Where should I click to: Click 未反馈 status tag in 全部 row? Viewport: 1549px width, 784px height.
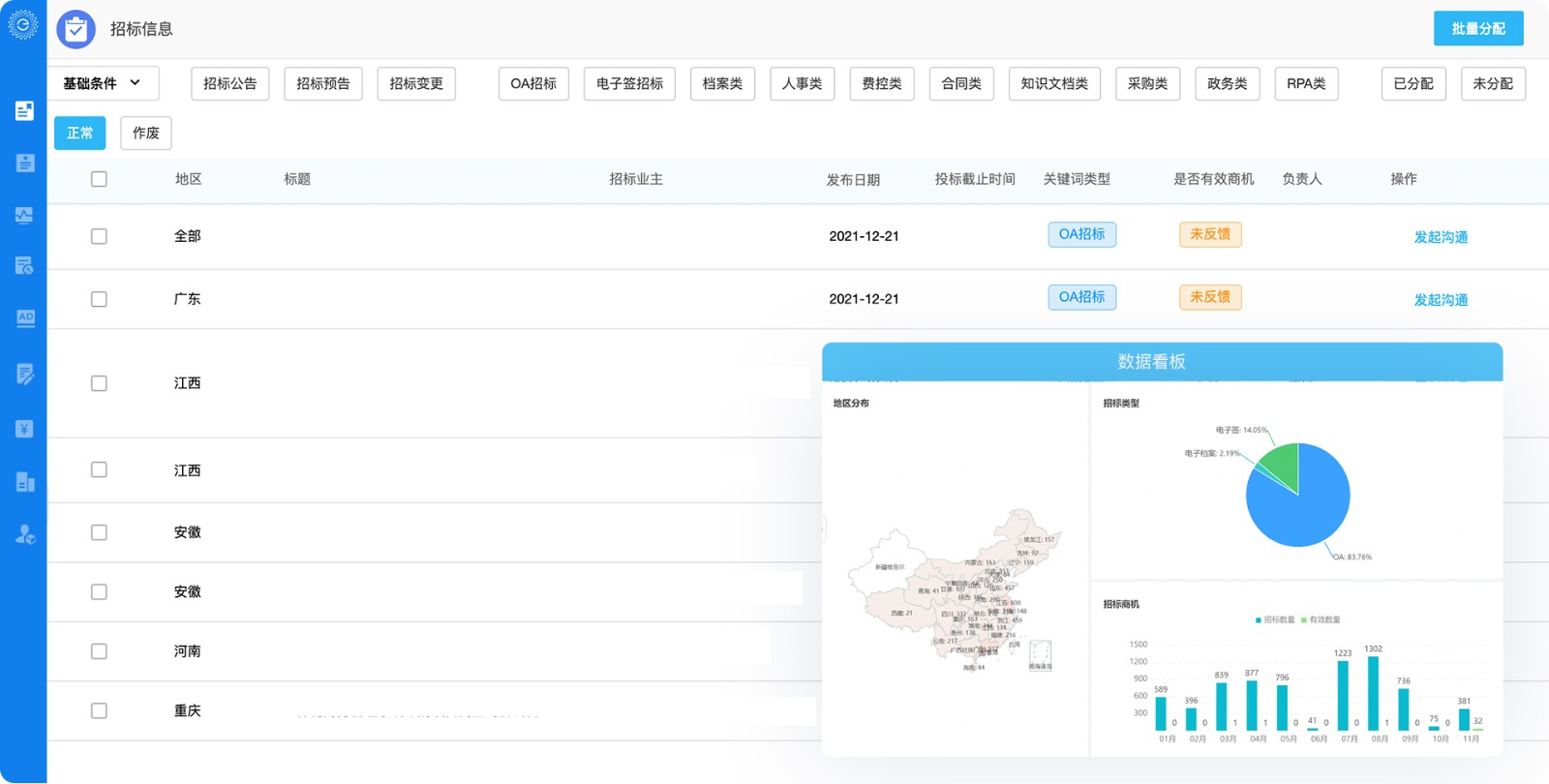(x=1210, y=234)
